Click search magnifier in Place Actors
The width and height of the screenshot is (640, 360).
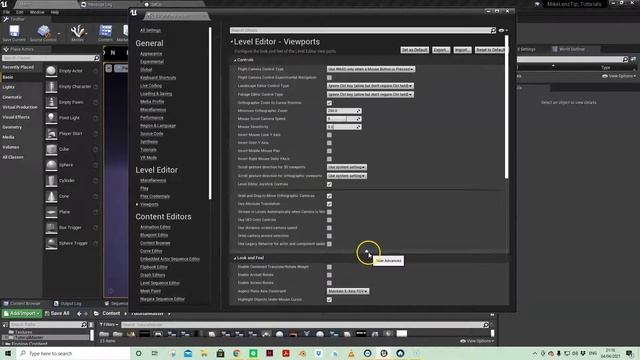pos(96,58)
